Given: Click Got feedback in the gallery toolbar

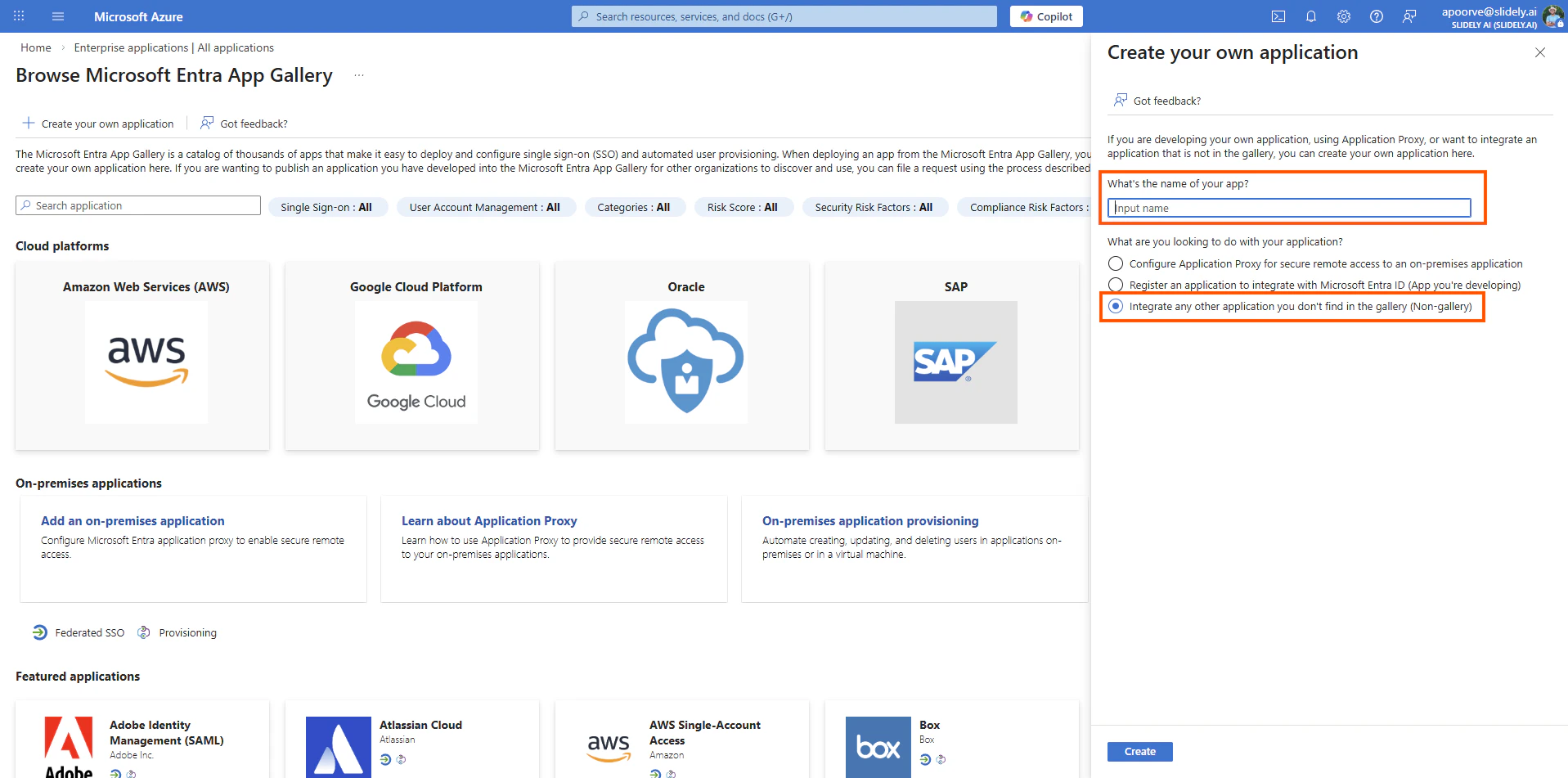Looking at the screenshot, I should click(245, 124).
